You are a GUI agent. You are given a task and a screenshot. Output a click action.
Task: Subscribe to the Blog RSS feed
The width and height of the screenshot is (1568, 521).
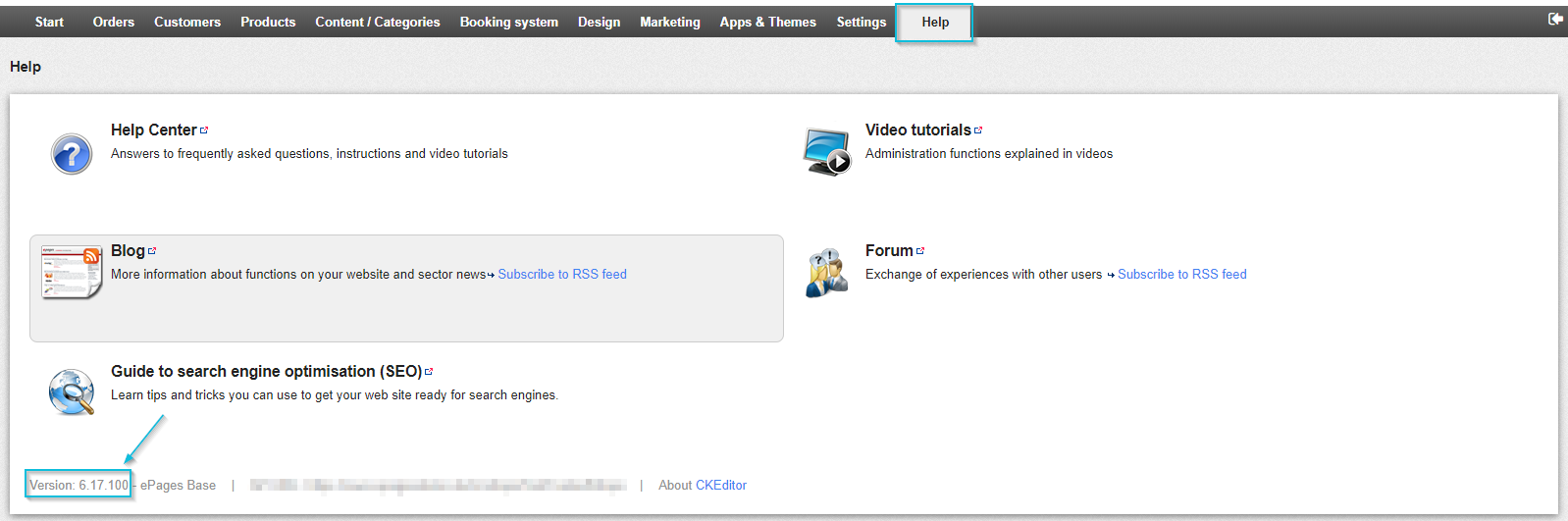pos(562,275)
